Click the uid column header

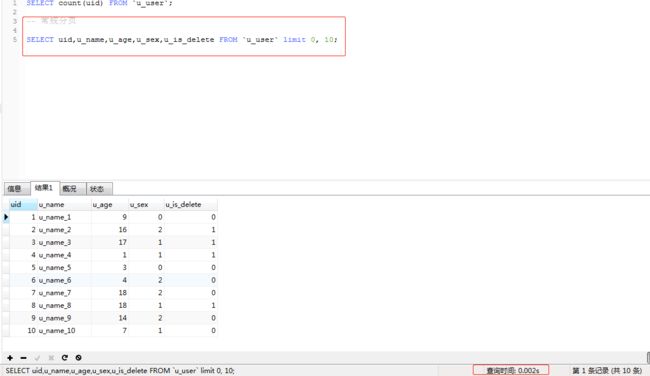23,204
